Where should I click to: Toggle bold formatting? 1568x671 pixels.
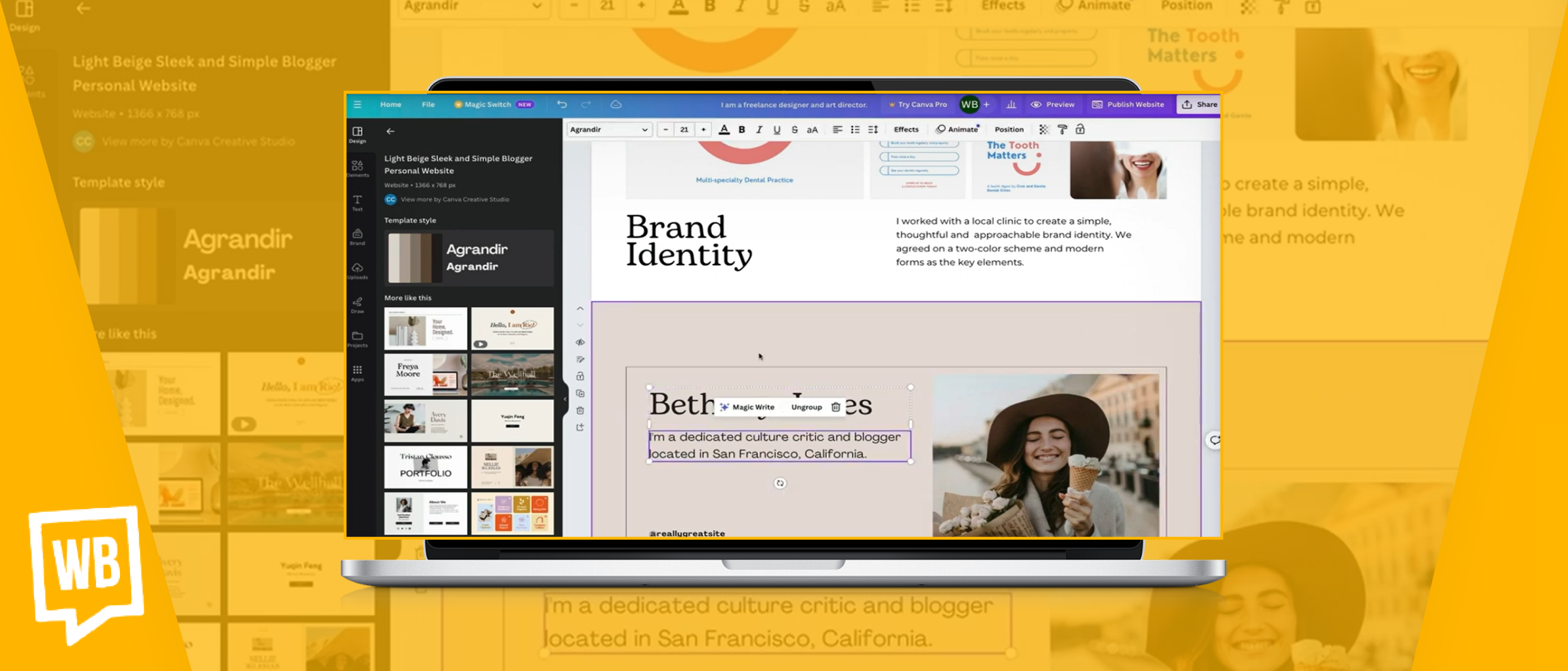742,129
